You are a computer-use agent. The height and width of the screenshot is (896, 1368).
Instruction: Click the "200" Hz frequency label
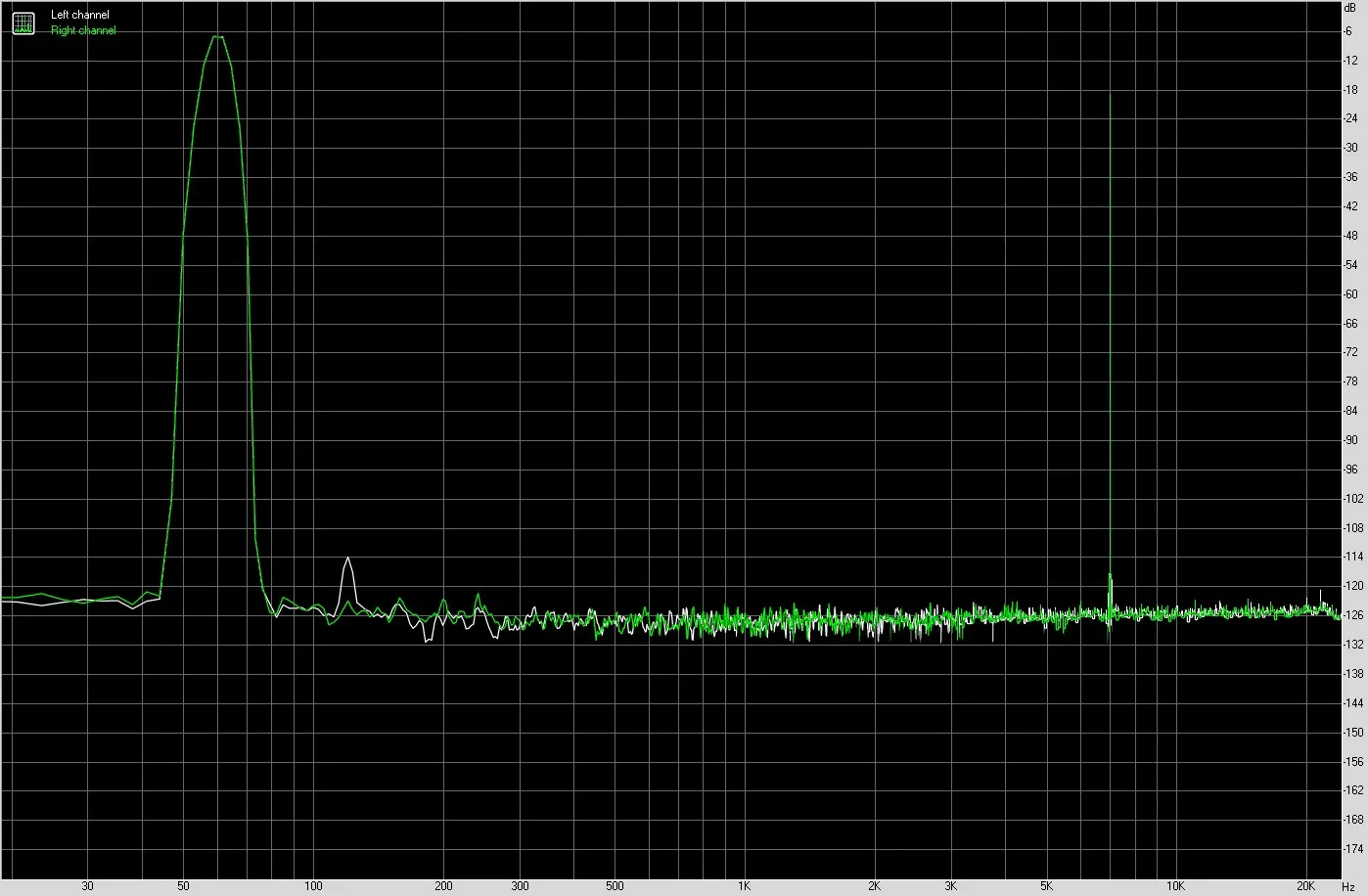pos(443,886)
